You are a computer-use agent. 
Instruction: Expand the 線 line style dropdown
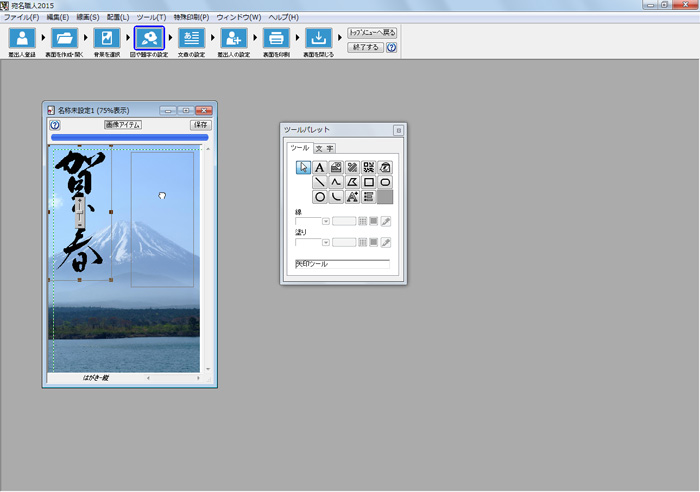click(325, 221)
